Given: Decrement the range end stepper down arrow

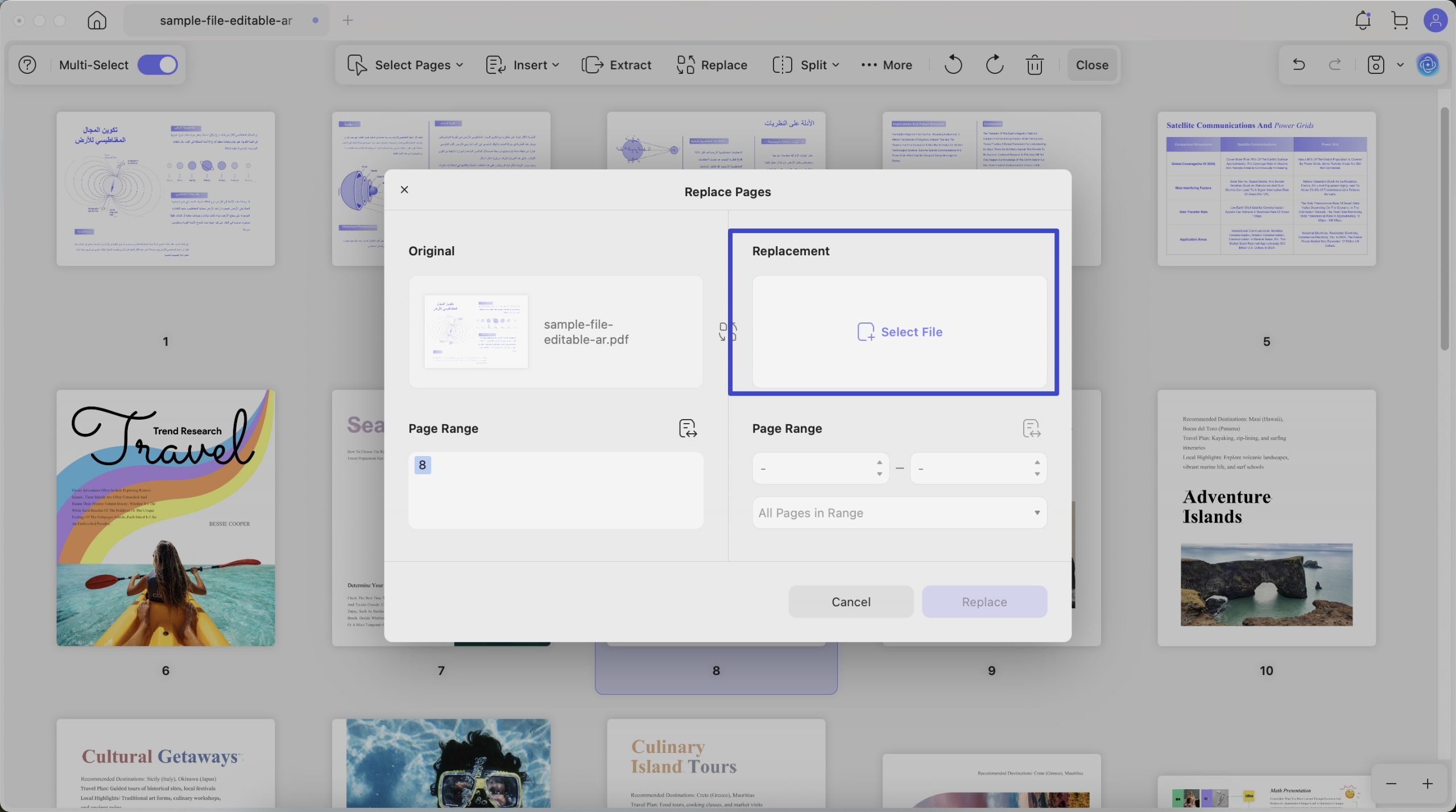Looking at the screenshot, I should pos(1037,474).
